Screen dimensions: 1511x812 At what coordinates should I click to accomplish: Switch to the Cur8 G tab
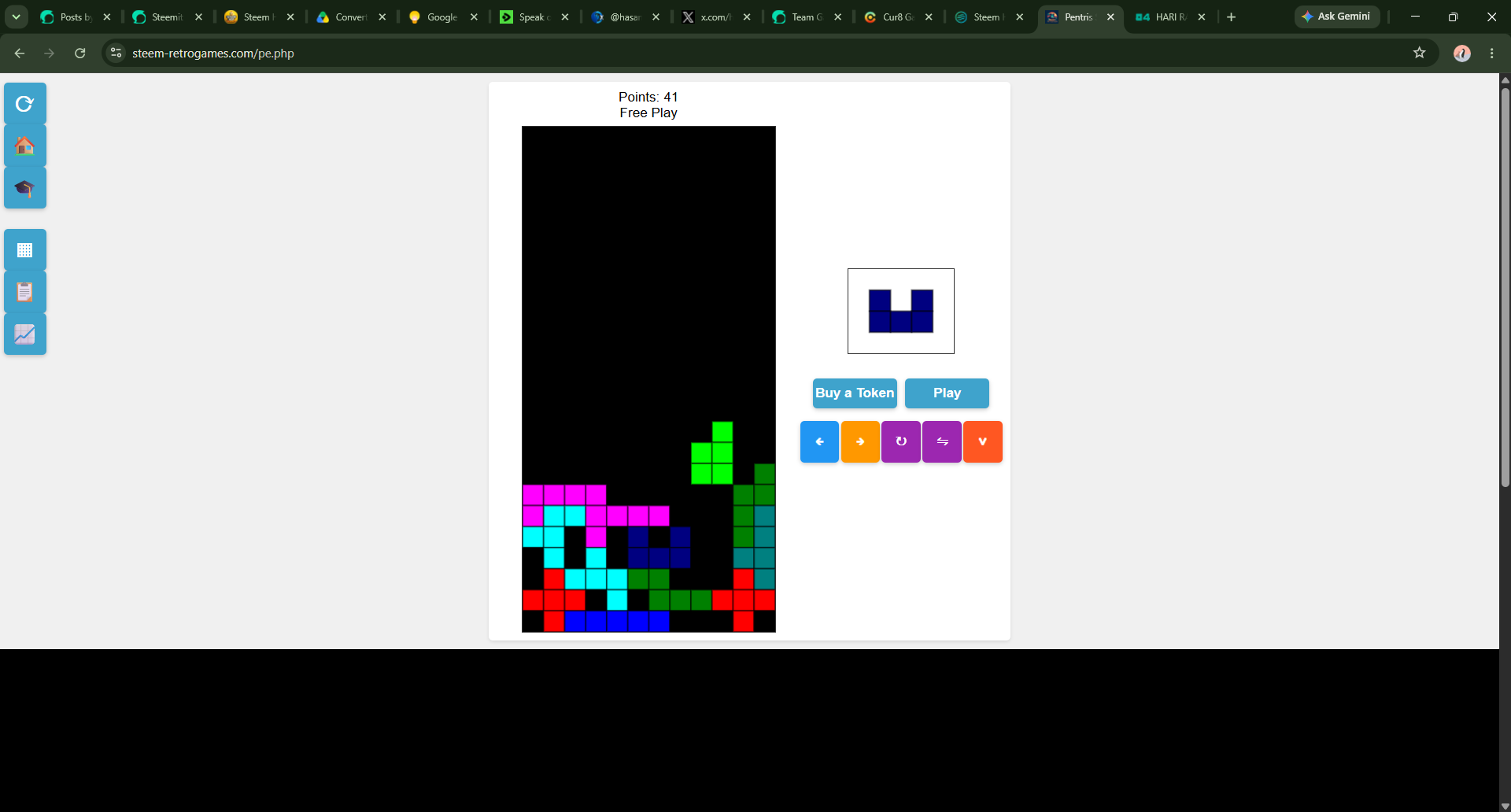coord(897,17)
